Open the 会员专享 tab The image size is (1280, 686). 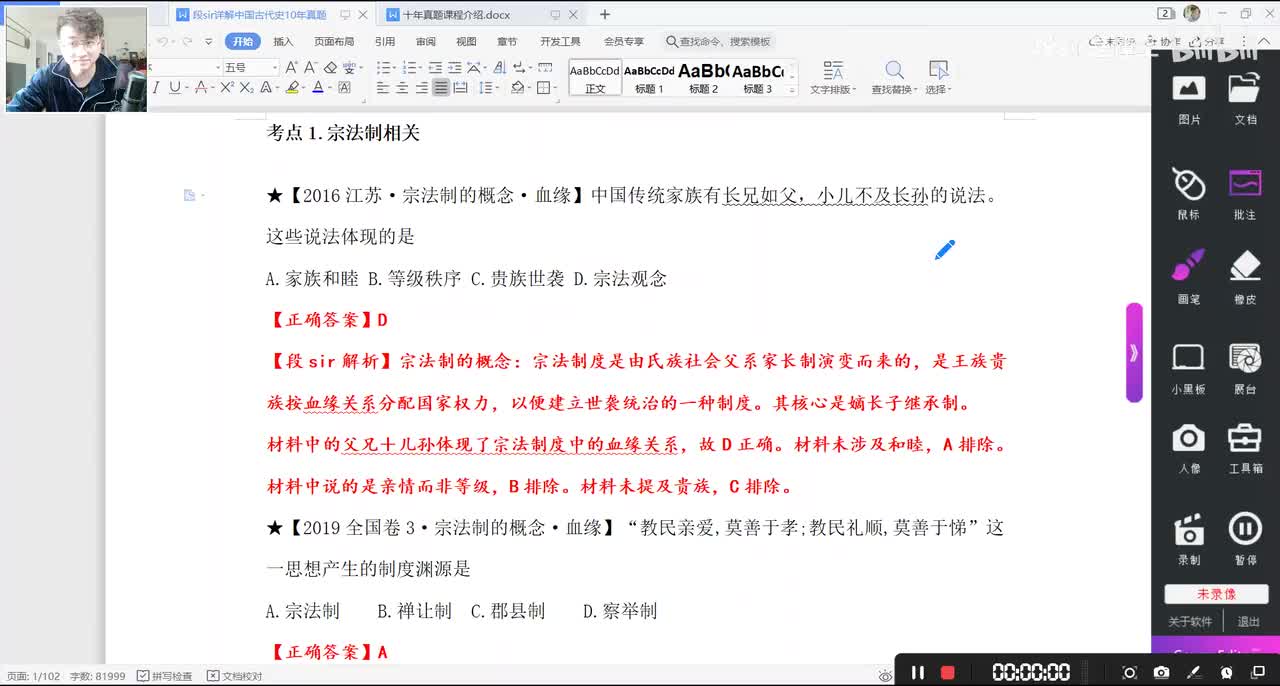tap(624, 41)
